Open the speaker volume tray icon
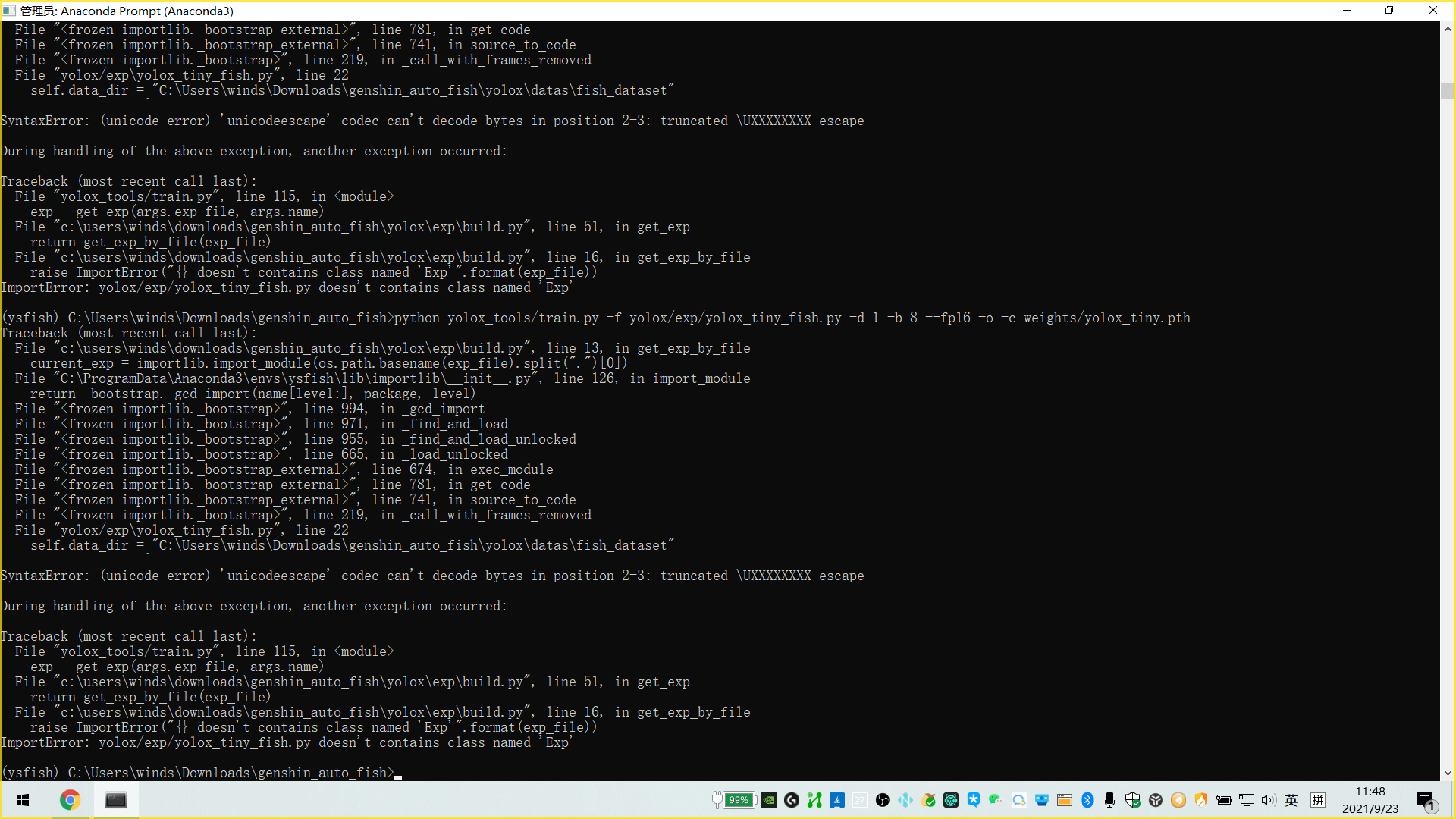The image size is (1456, 819). click(1269, 800)
